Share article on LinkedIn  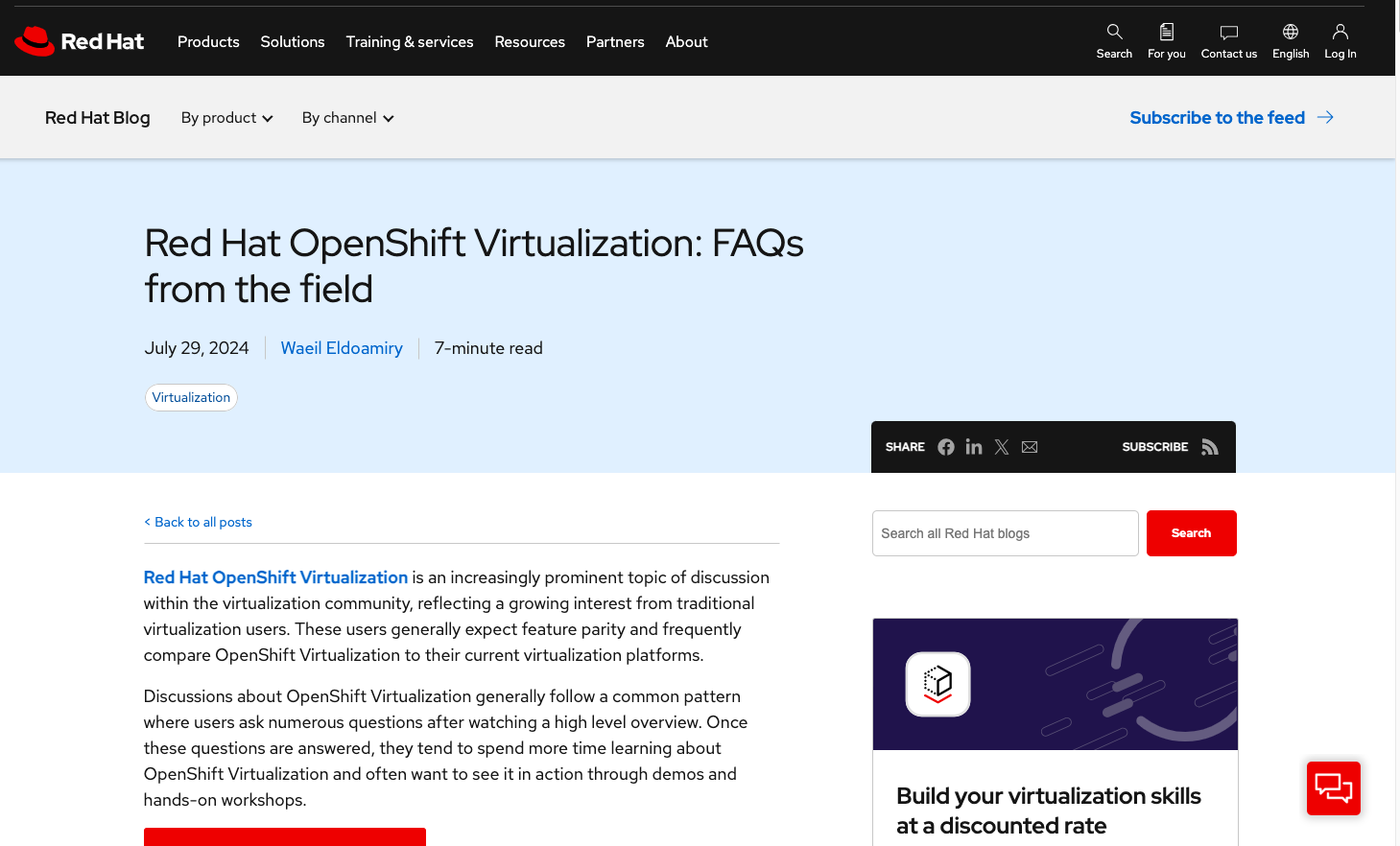click(974, 447)
